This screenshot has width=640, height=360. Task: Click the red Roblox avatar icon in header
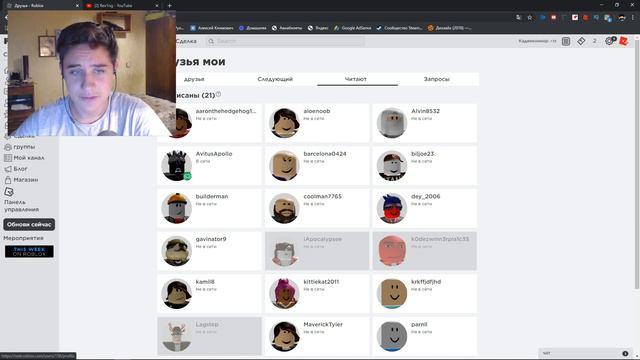(623, 40)
